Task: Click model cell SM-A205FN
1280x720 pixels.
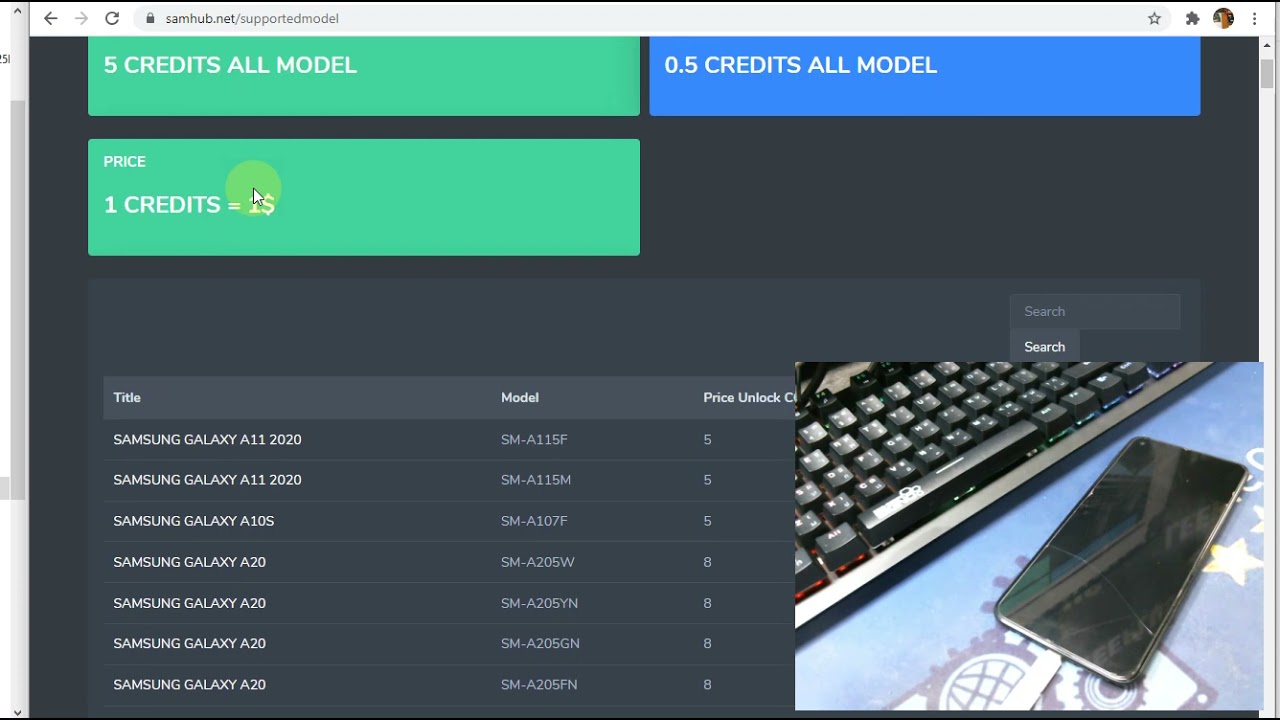Action: point(539,684)
